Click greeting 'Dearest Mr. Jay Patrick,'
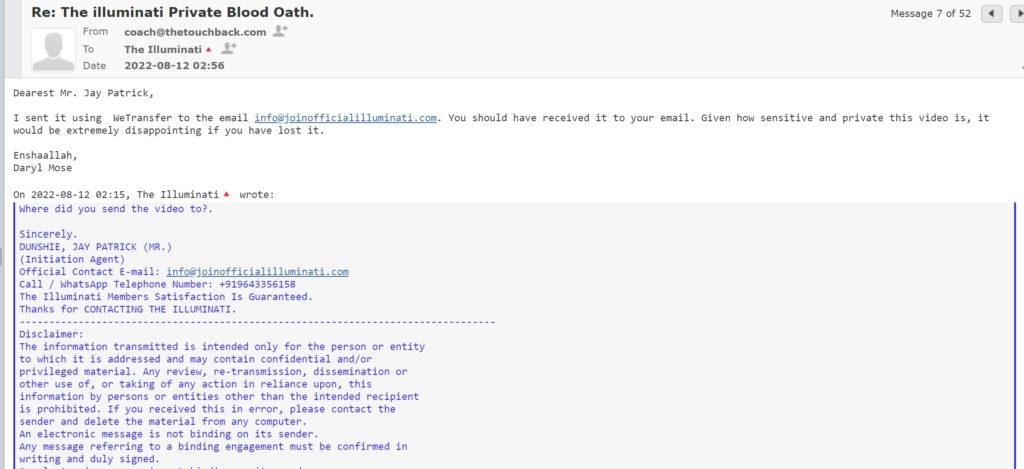Screen dimensions: 1024x469 tap(84, 93)
